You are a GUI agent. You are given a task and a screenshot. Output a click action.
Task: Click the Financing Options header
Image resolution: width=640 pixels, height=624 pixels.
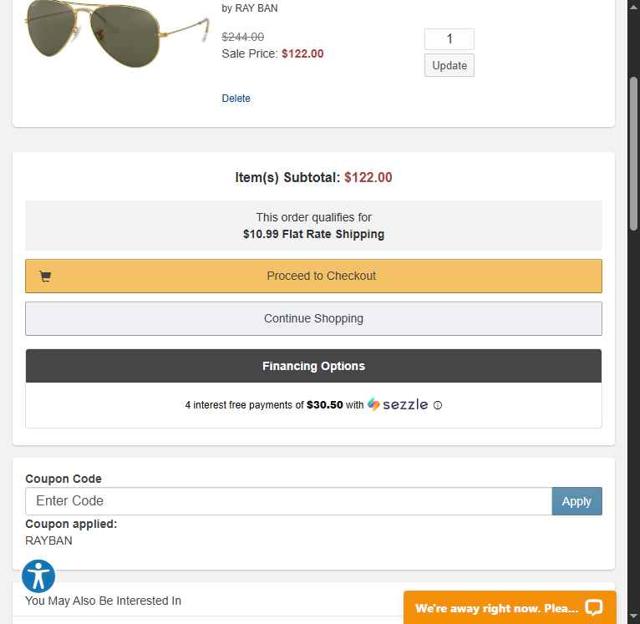tap(313, 366)
